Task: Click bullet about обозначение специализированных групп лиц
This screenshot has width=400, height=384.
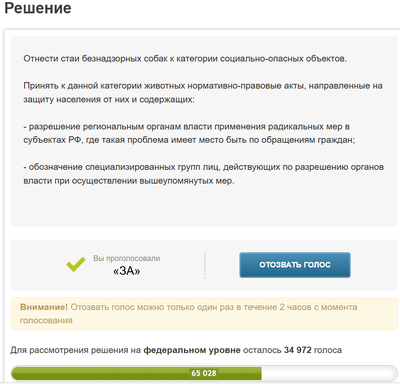Action: click(x=203, y=174)
